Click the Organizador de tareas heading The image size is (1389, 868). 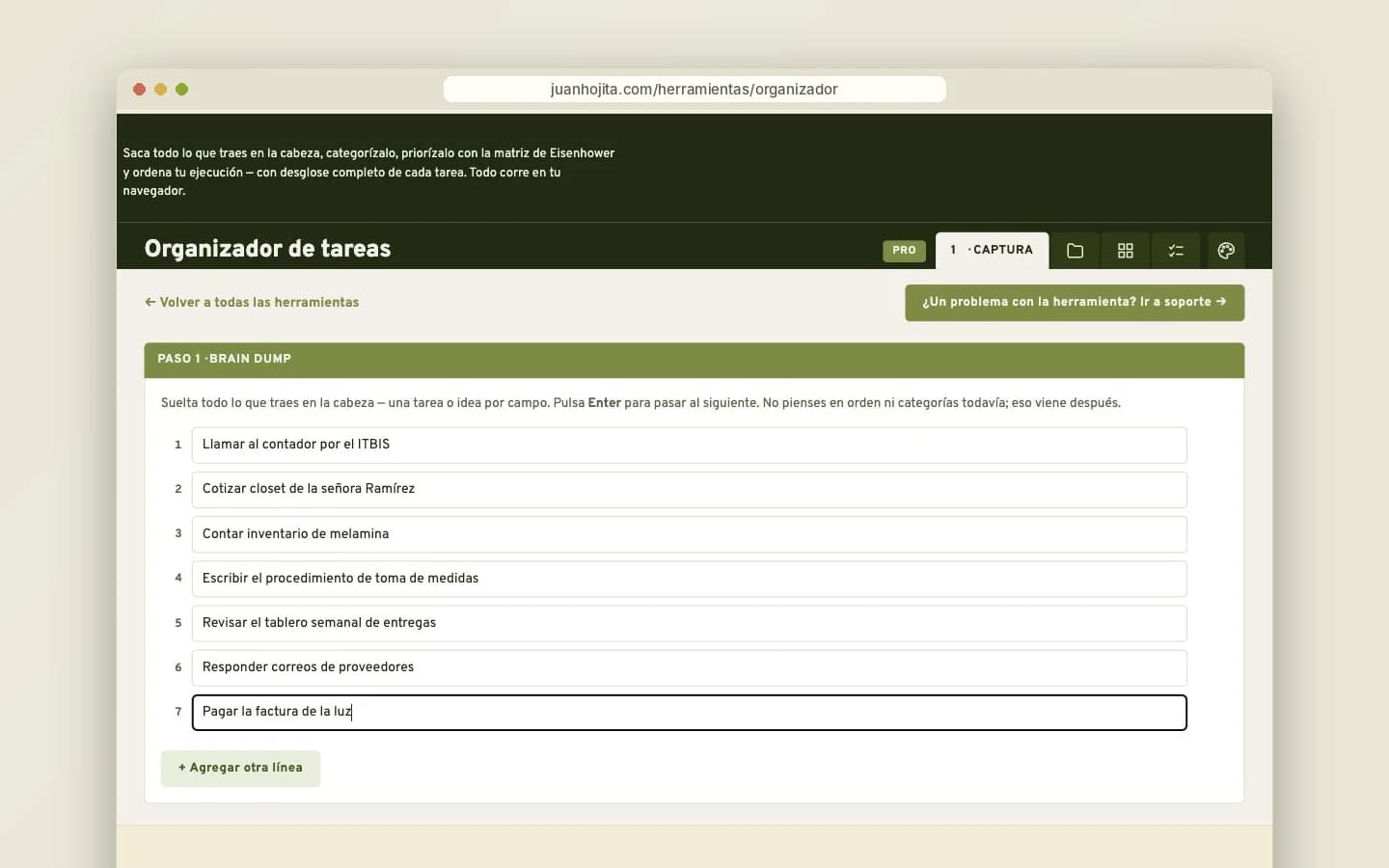point(267,249)
